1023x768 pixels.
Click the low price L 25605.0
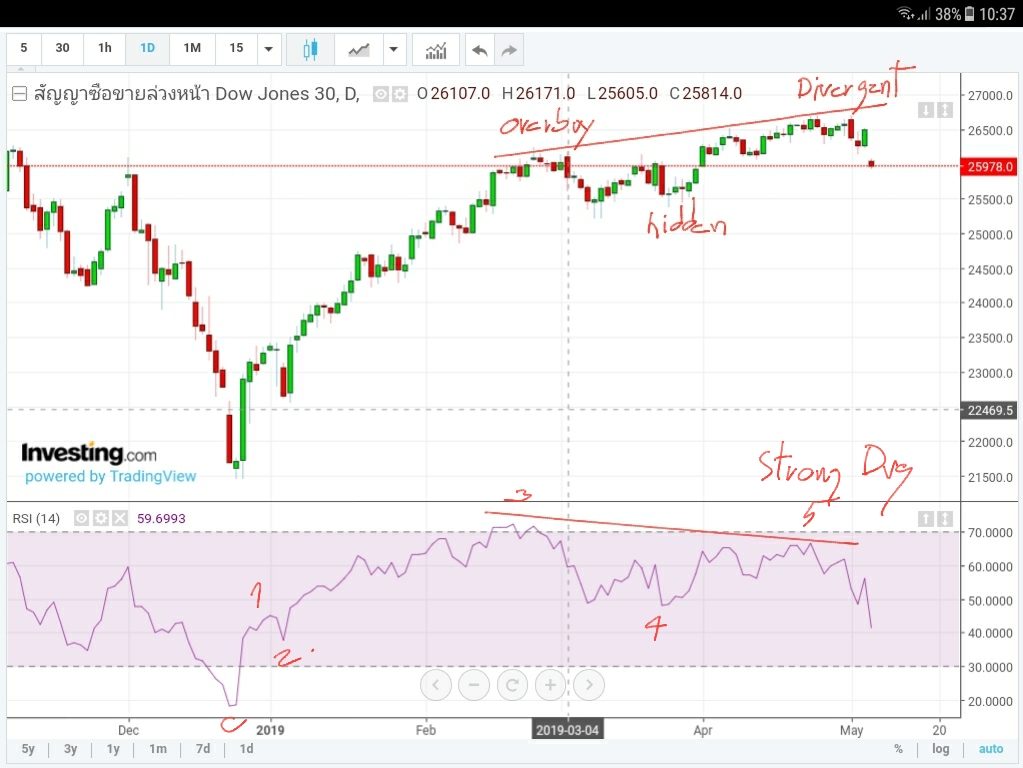(x=622, y=94)
